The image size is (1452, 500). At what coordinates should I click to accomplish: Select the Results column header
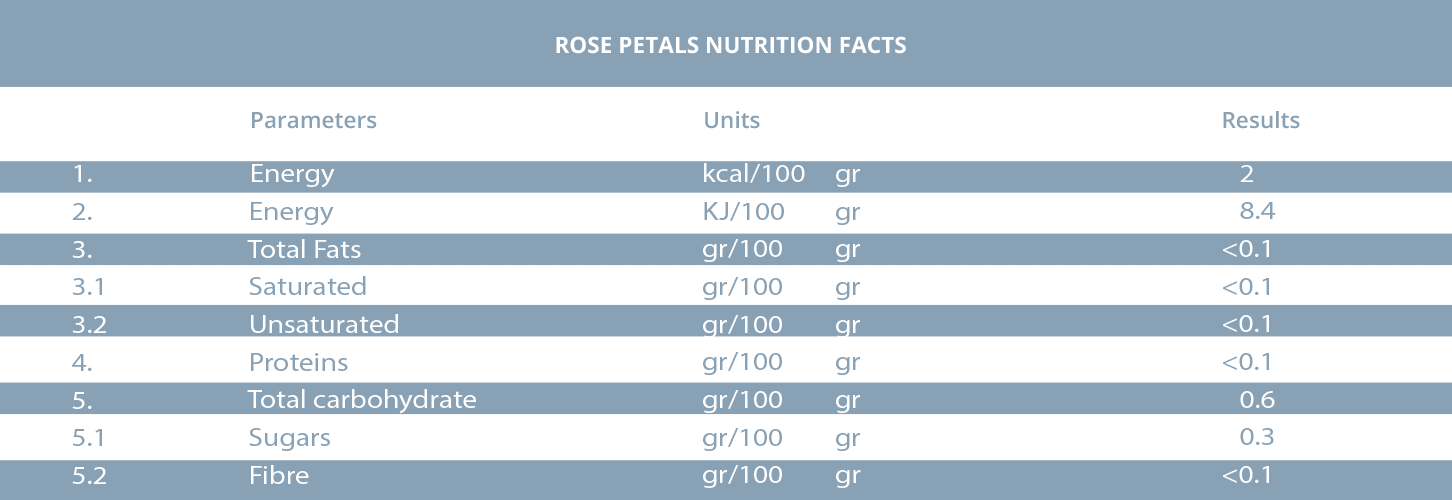1260,121
